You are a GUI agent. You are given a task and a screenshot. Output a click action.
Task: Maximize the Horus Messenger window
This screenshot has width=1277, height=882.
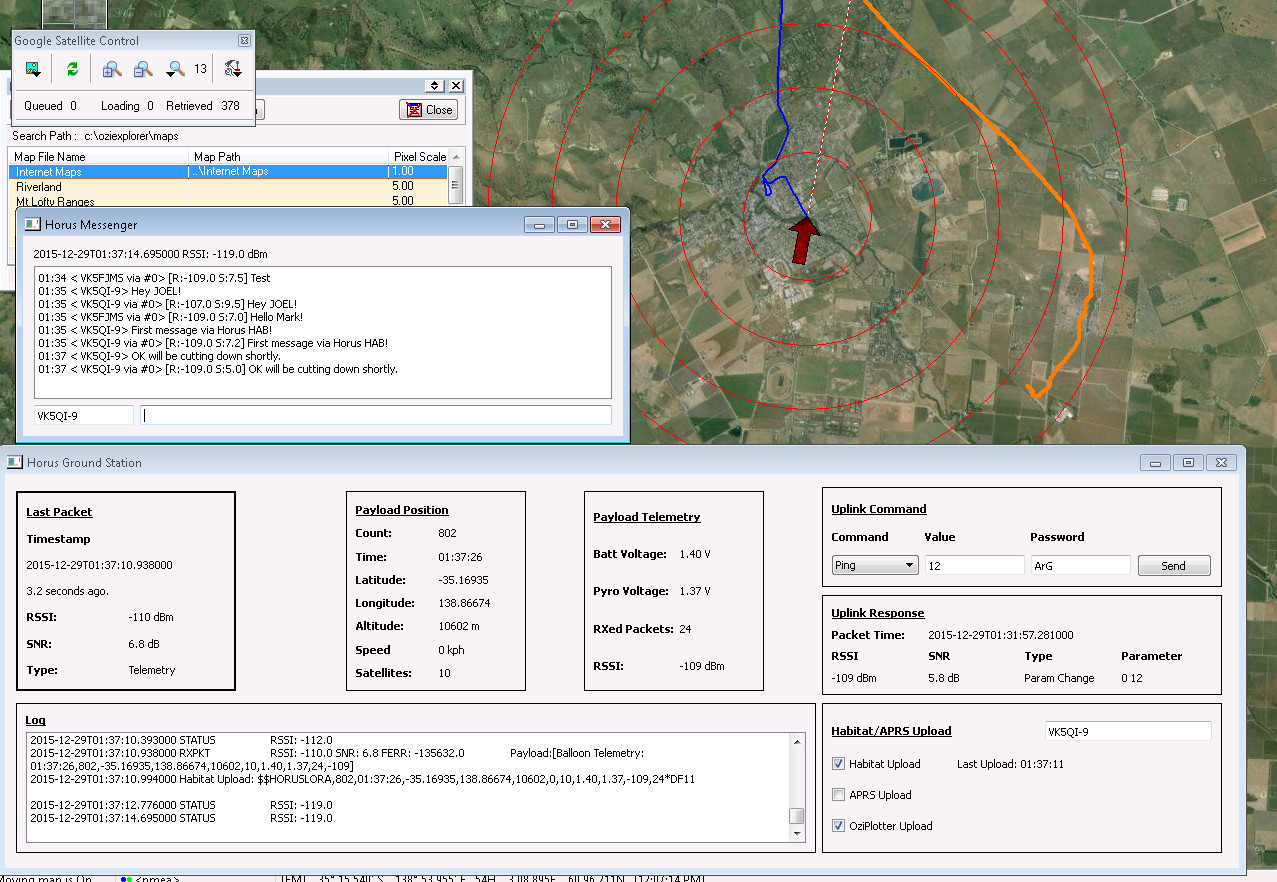tap(572, 225)
